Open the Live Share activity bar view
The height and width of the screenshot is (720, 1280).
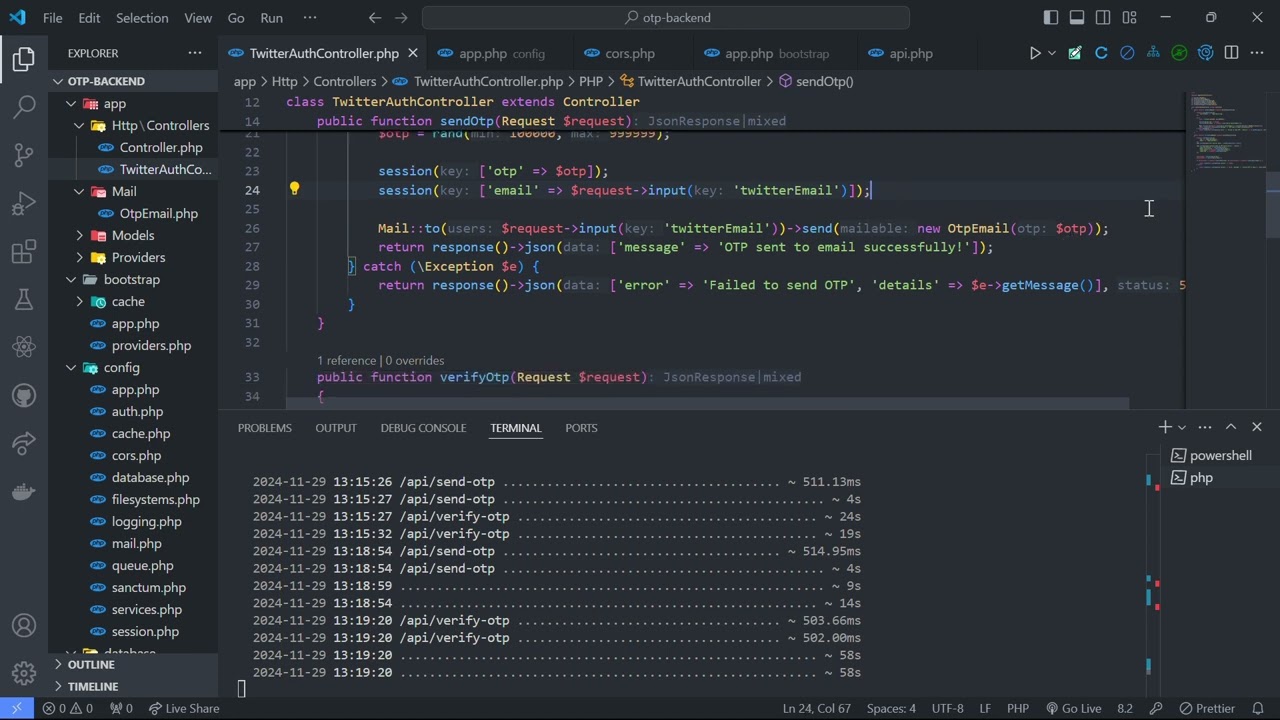pos(24,444)
